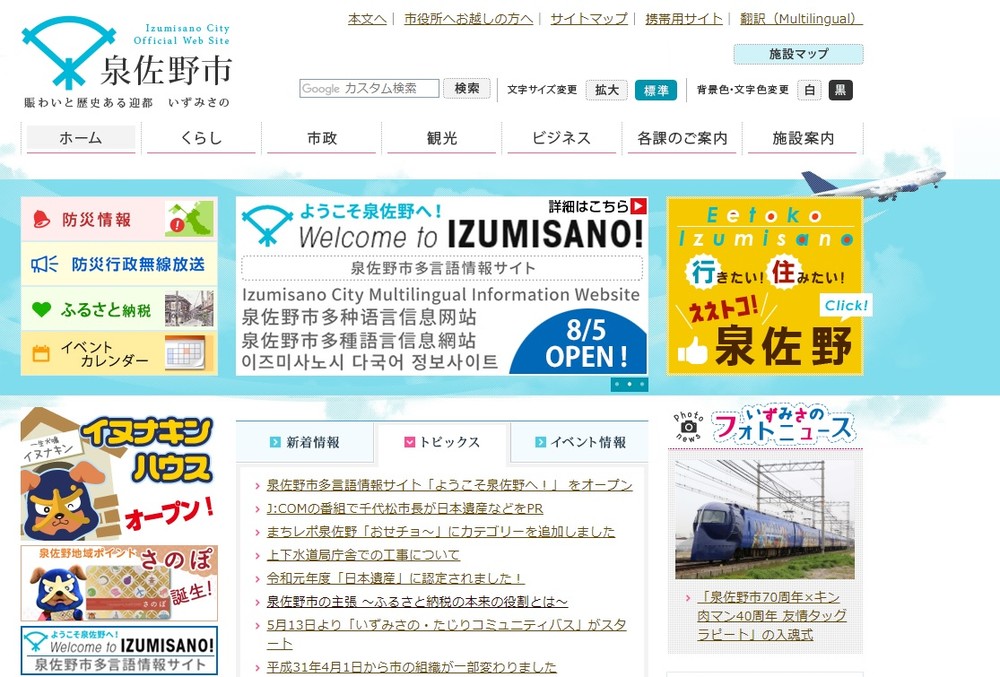Open the ふるさと納税 heart banner

click(x=119, y=310)
